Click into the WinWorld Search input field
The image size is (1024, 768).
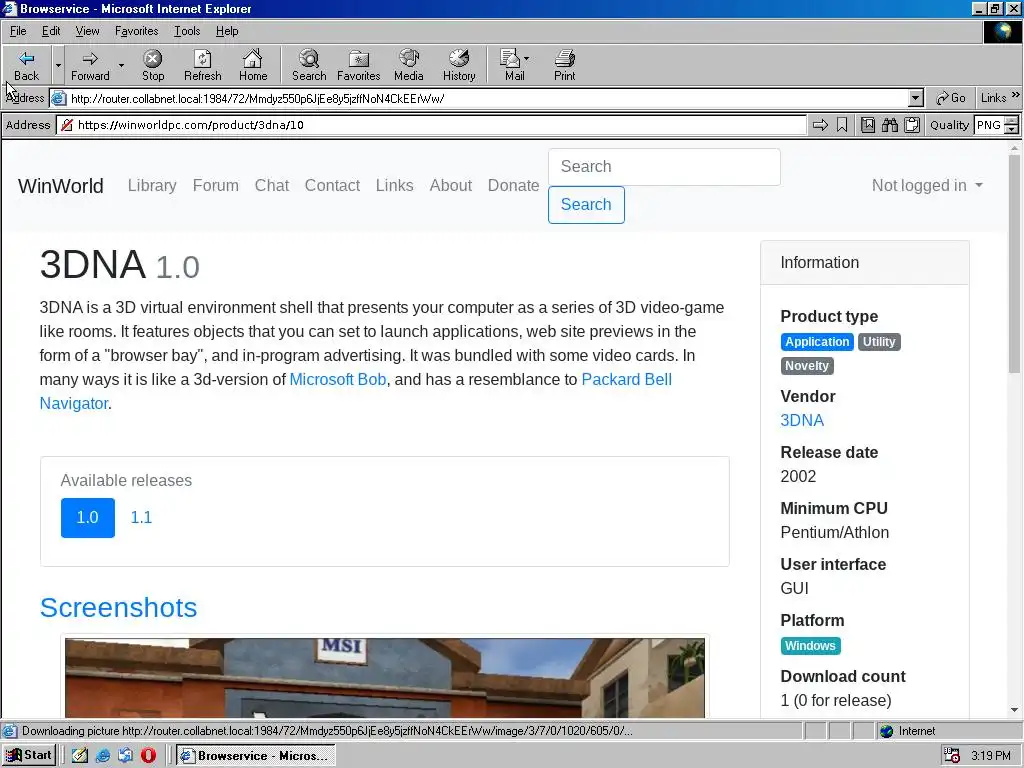pyautogui.click(x=664, y=167)
